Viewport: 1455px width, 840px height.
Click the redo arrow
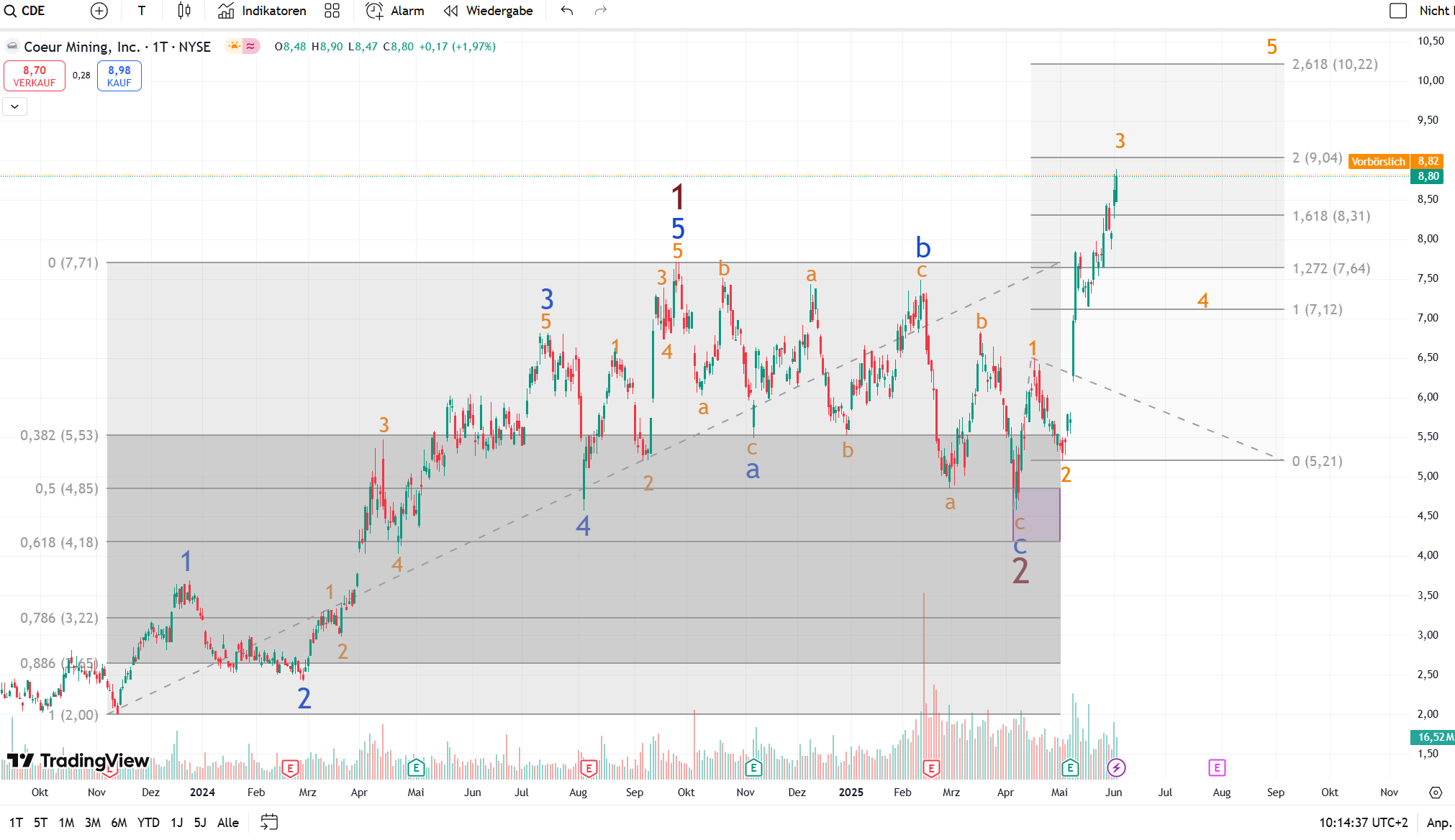pos(601,11)
